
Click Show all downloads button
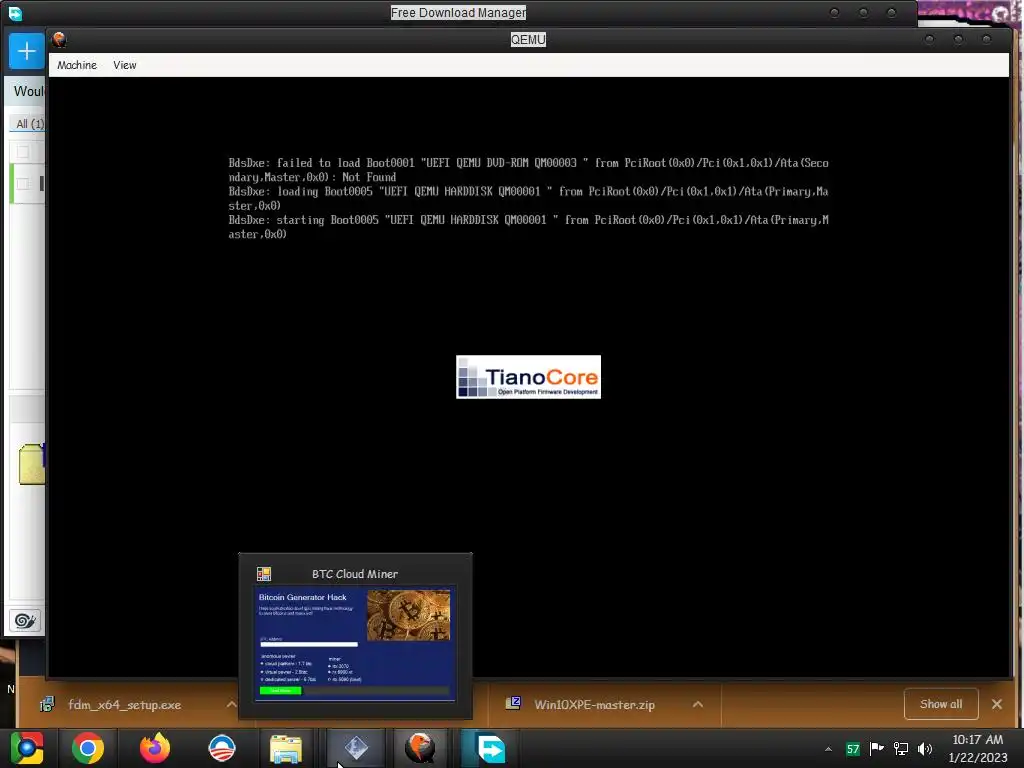[x=940, y=704]
